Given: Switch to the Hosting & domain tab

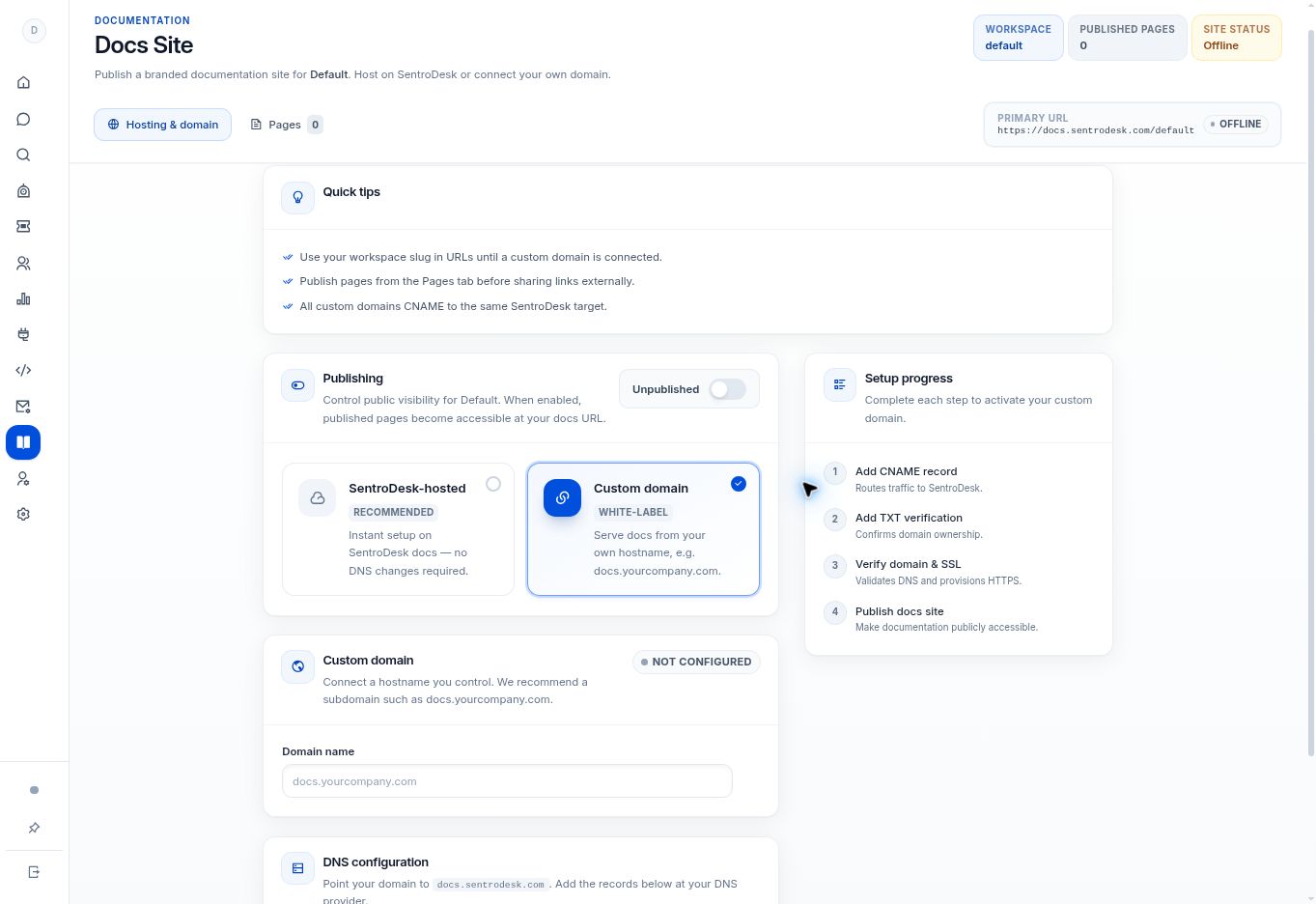Looking at the screenshot, I should tap(162, 125).
